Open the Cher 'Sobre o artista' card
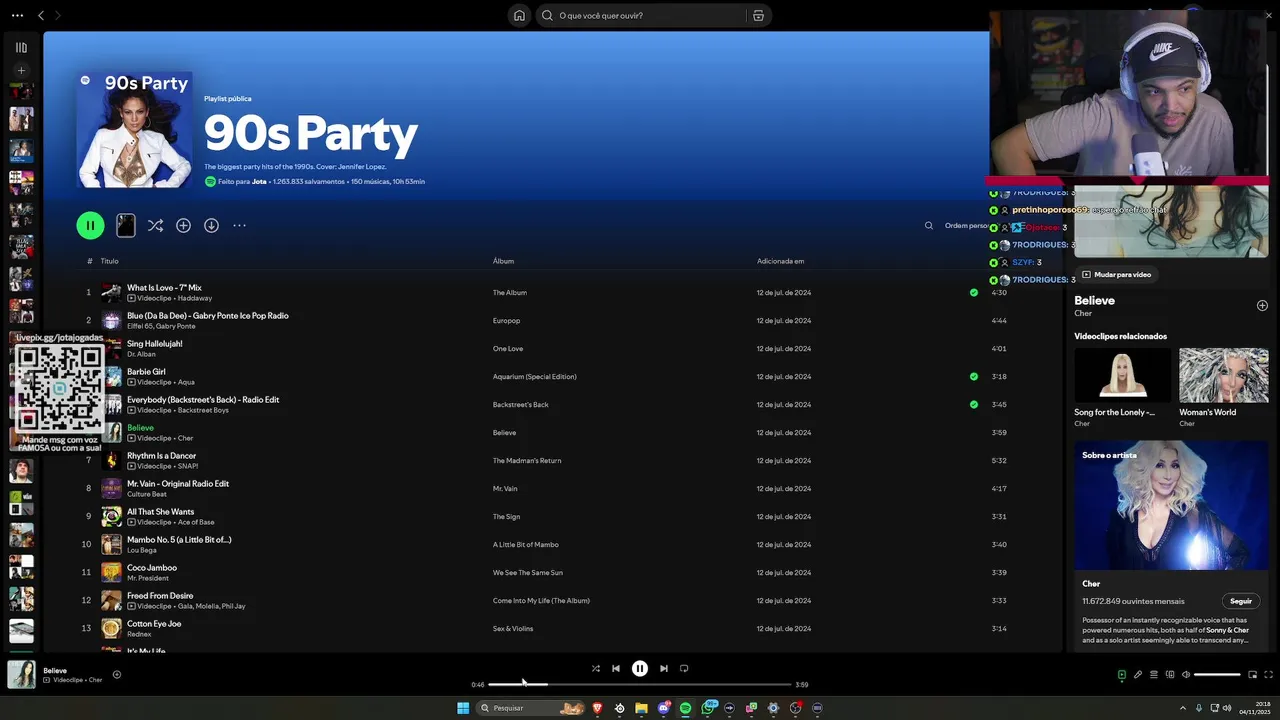This screenshot has height=720, width=1280. click(1171, 545)
